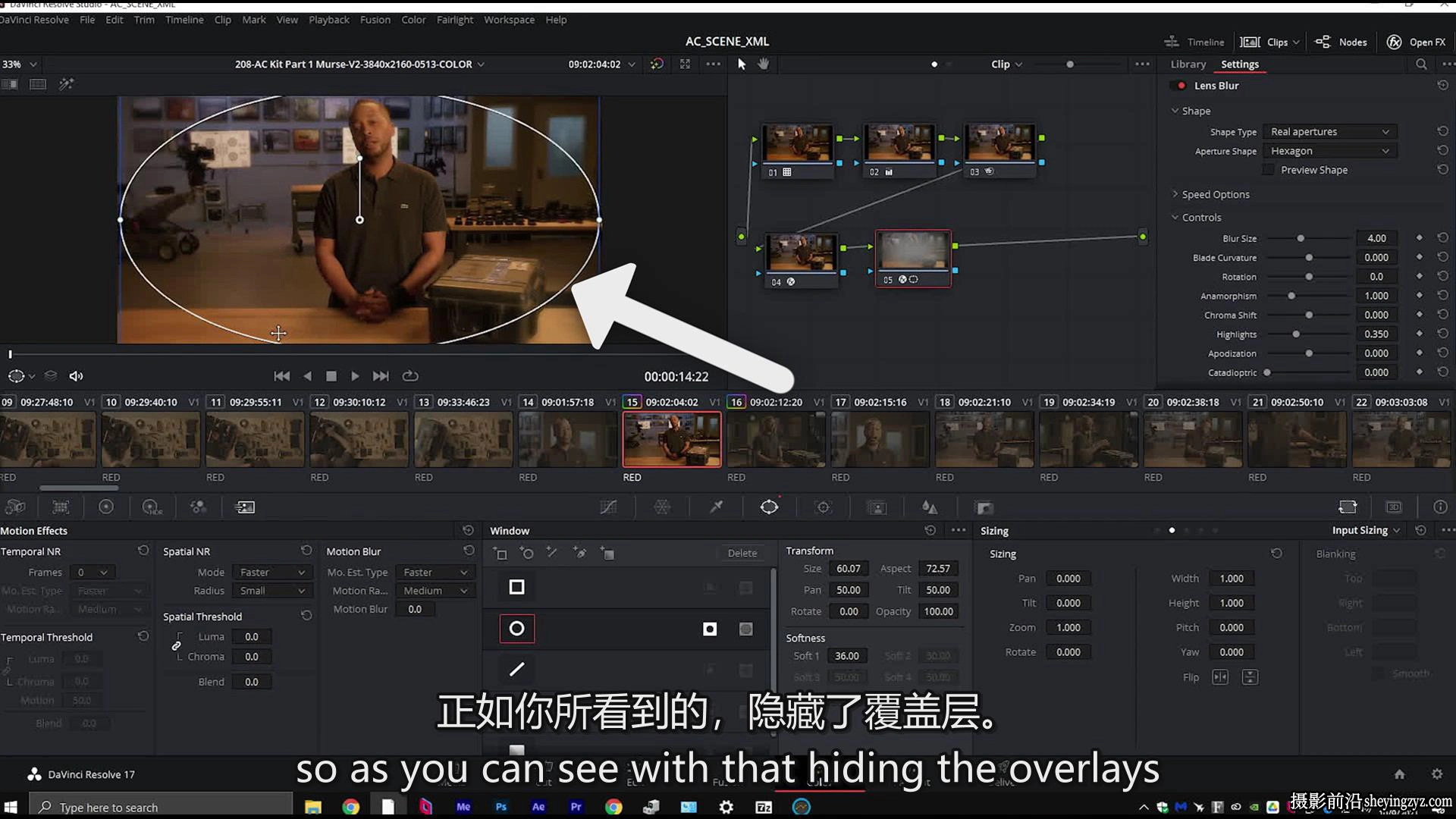Viewport: 1456px width, 819px height.
Task: Open the Aperture Shape dropdown
Action: (1329, 151)
